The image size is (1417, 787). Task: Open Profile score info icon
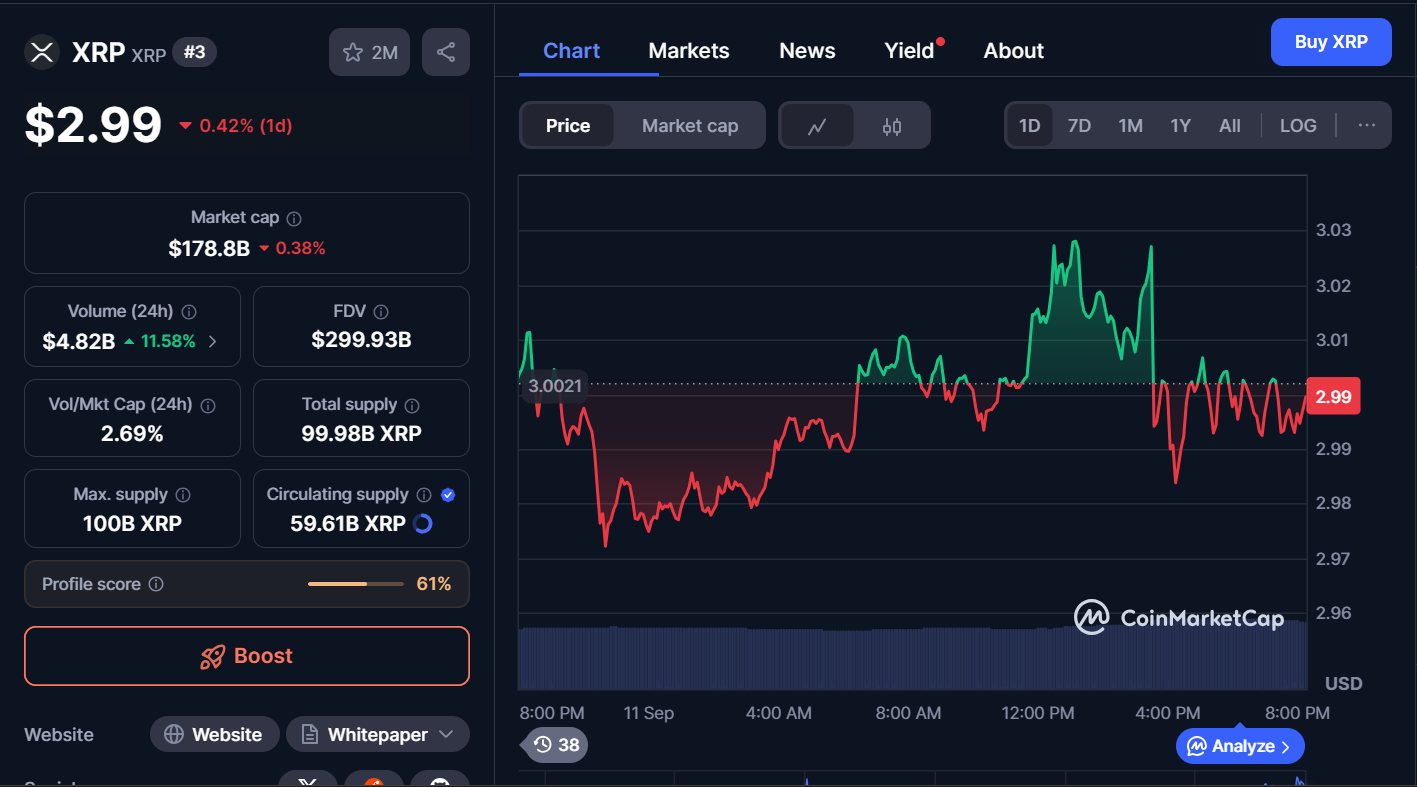pos(156,584)
